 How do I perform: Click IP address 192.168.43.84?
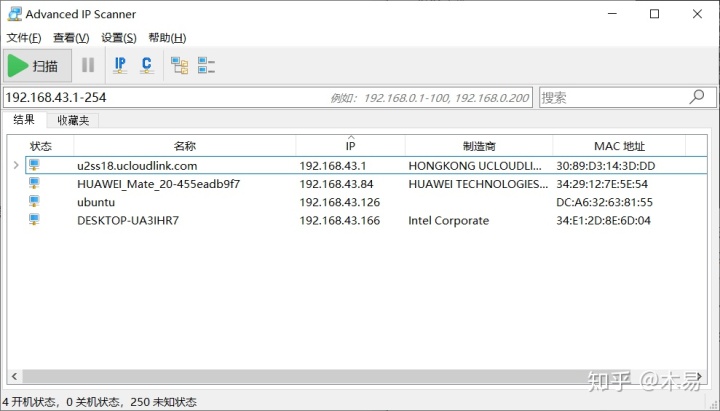tap(336, 184)
